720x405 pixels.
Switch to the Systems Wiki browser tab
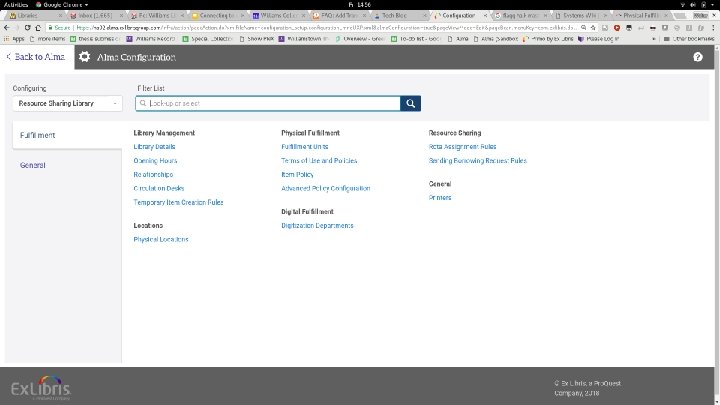(x=581, y=16)
